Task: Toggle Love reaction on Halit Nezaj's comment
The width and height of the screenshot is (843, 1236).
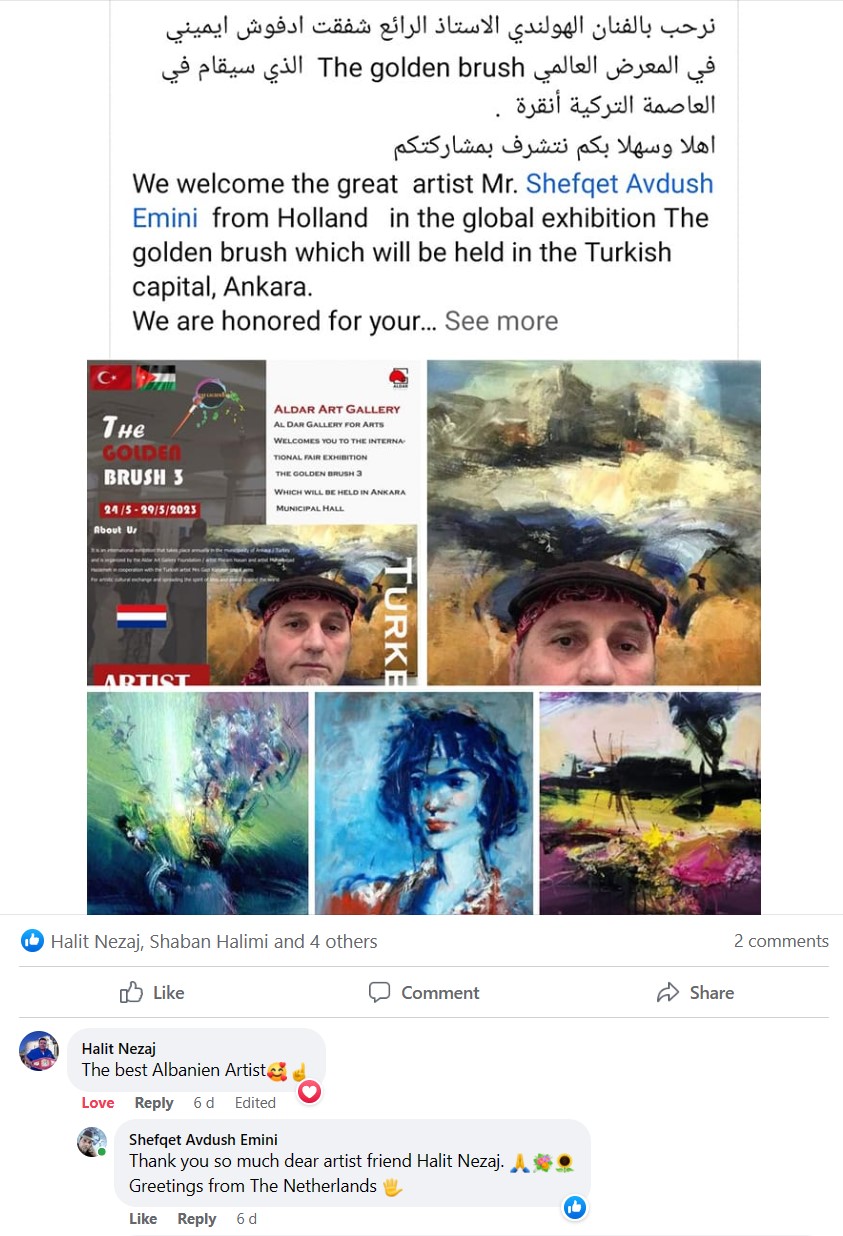Action: (x=98, y=1102)
